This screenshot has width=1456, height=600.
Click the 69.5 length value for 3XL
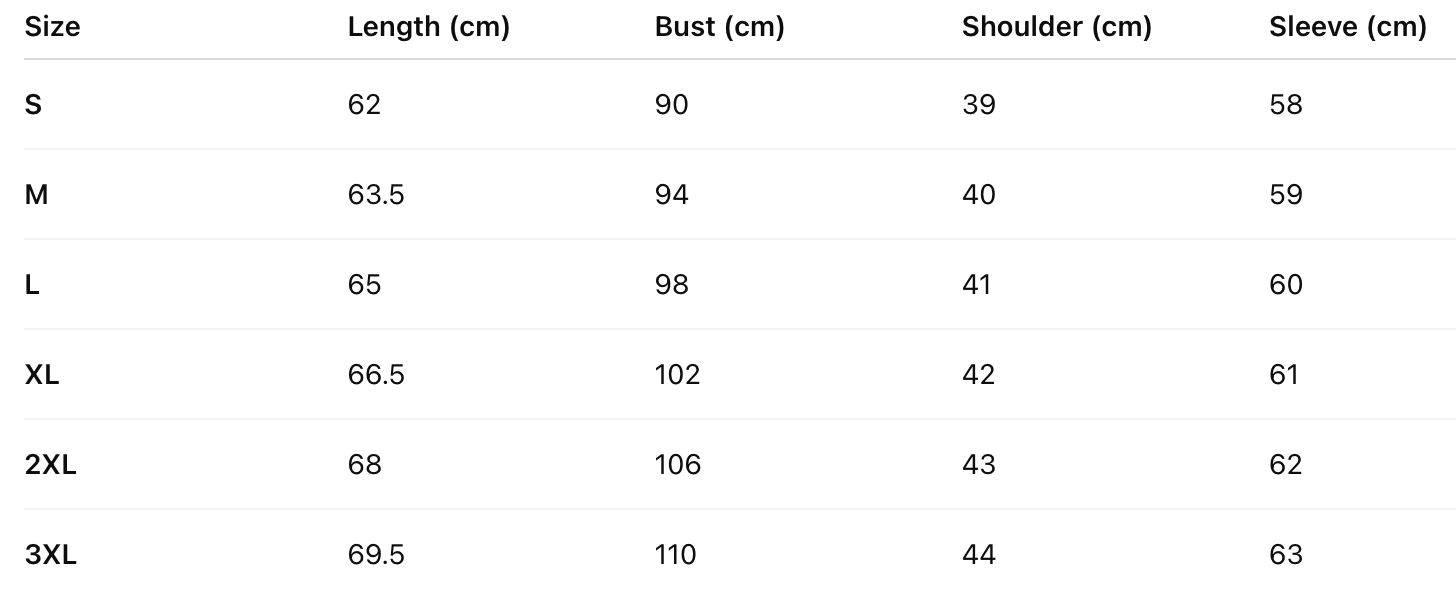click(376, 555)
